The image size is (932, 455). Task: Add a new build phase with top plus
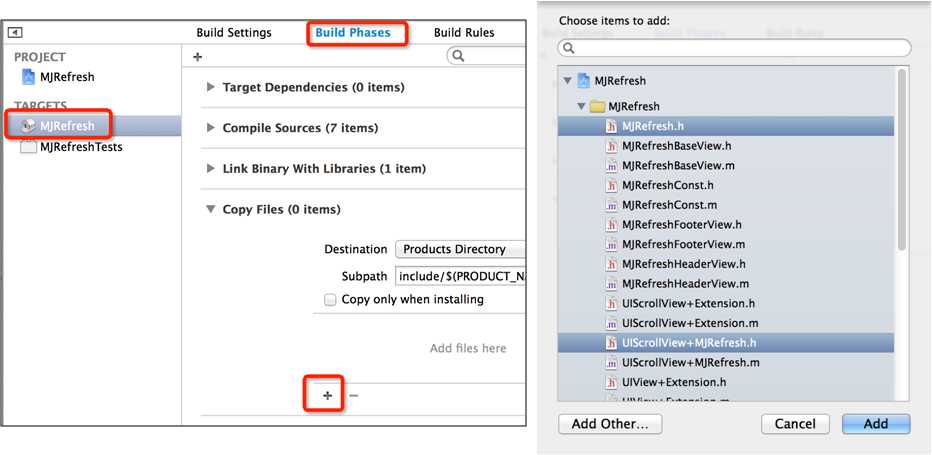198,57
